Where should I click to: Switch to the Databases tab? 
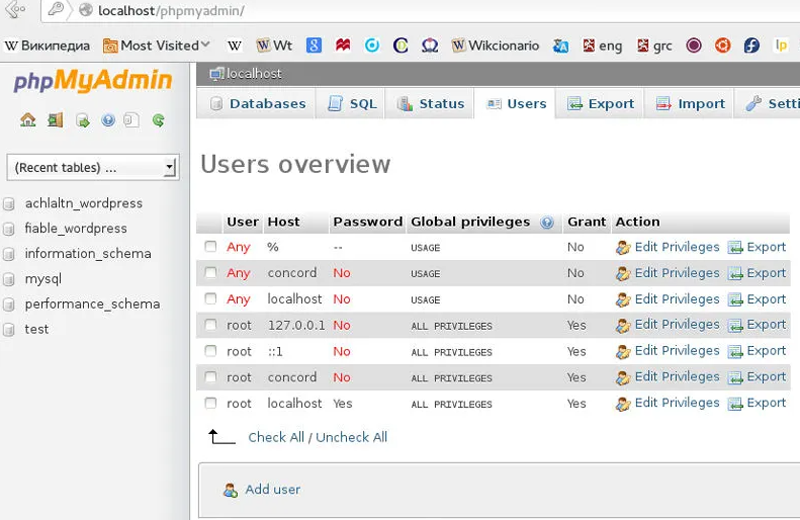coord(257,104)
